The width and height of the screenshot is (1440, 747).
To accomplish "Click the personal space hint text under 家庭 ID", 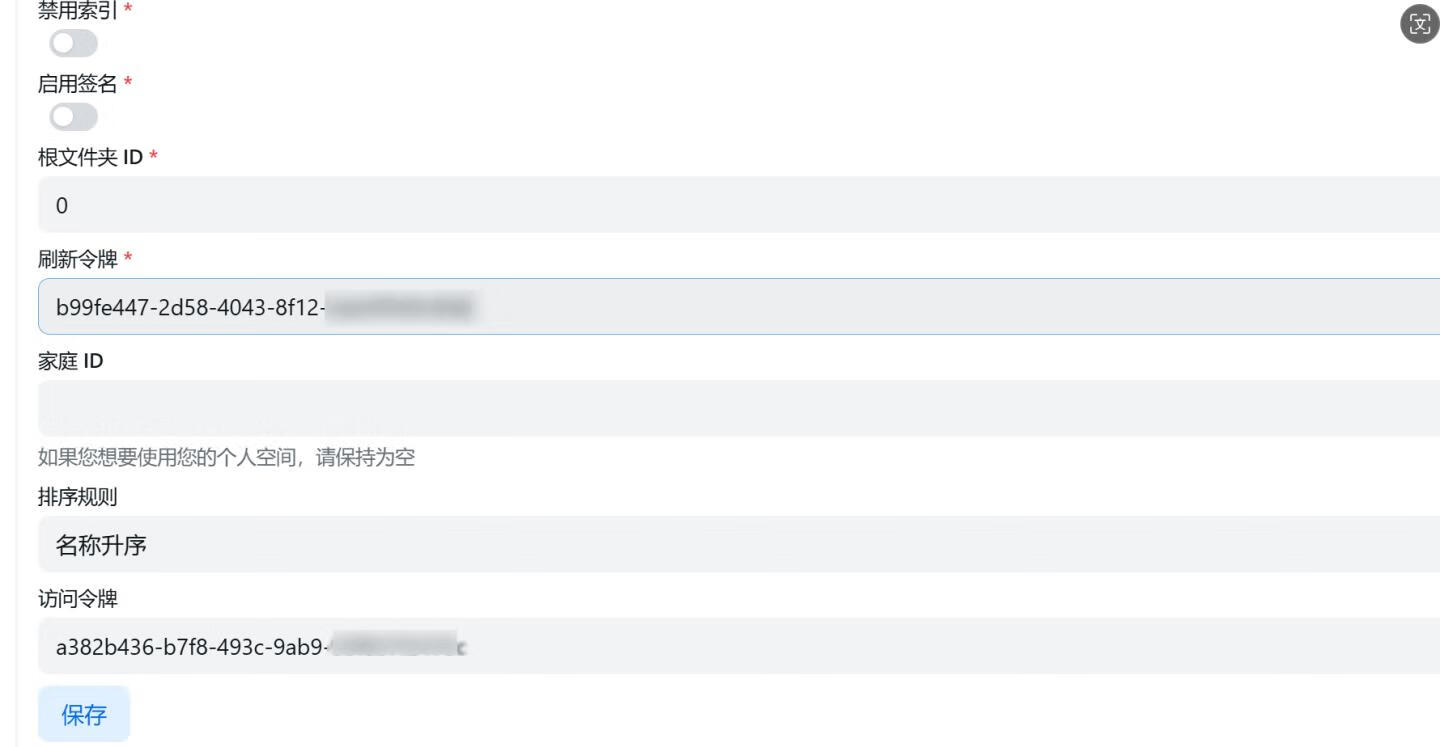I will coord(226,458).
